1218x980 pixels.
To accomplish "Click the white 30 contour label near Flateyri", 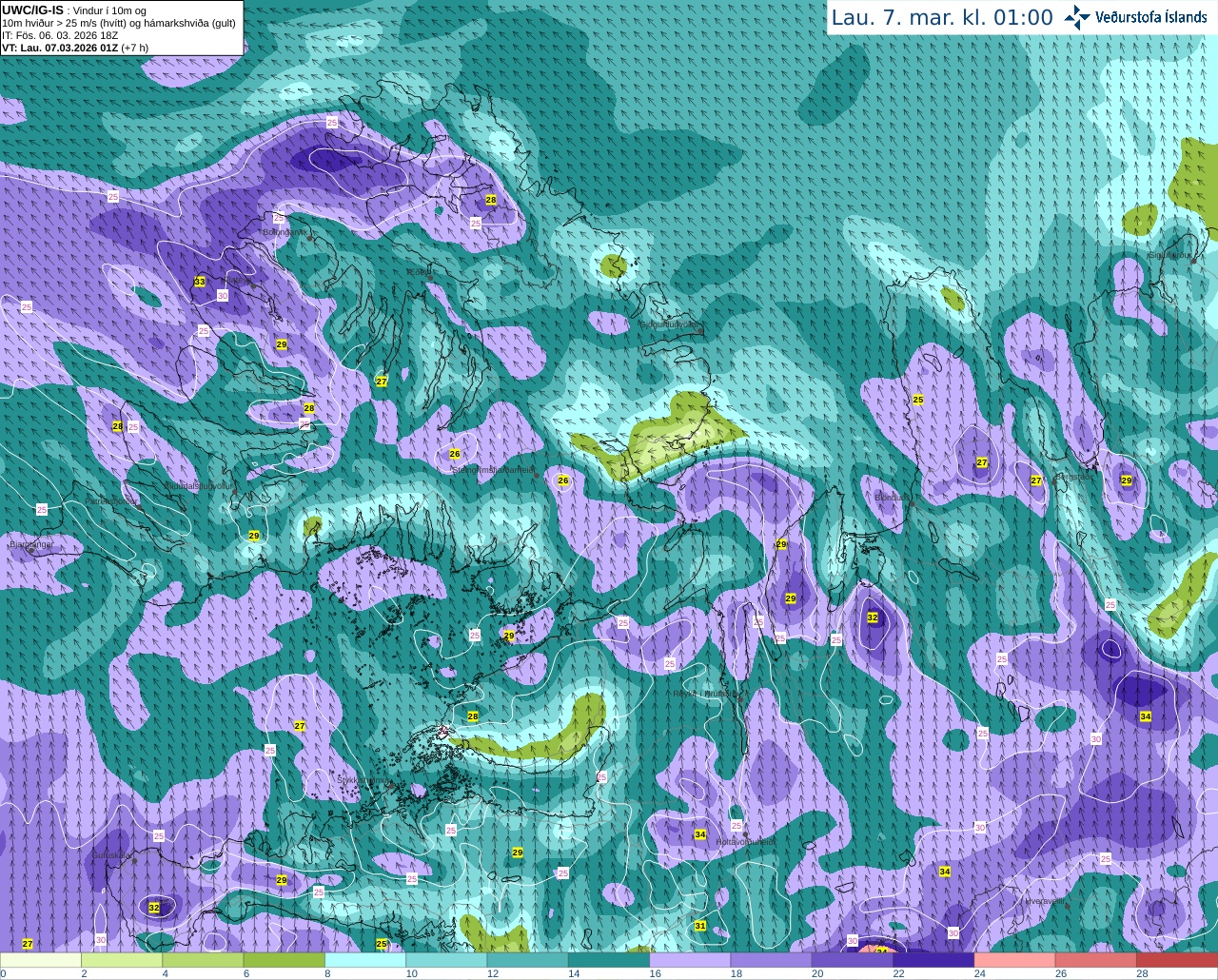I will [x=223, y=296].
